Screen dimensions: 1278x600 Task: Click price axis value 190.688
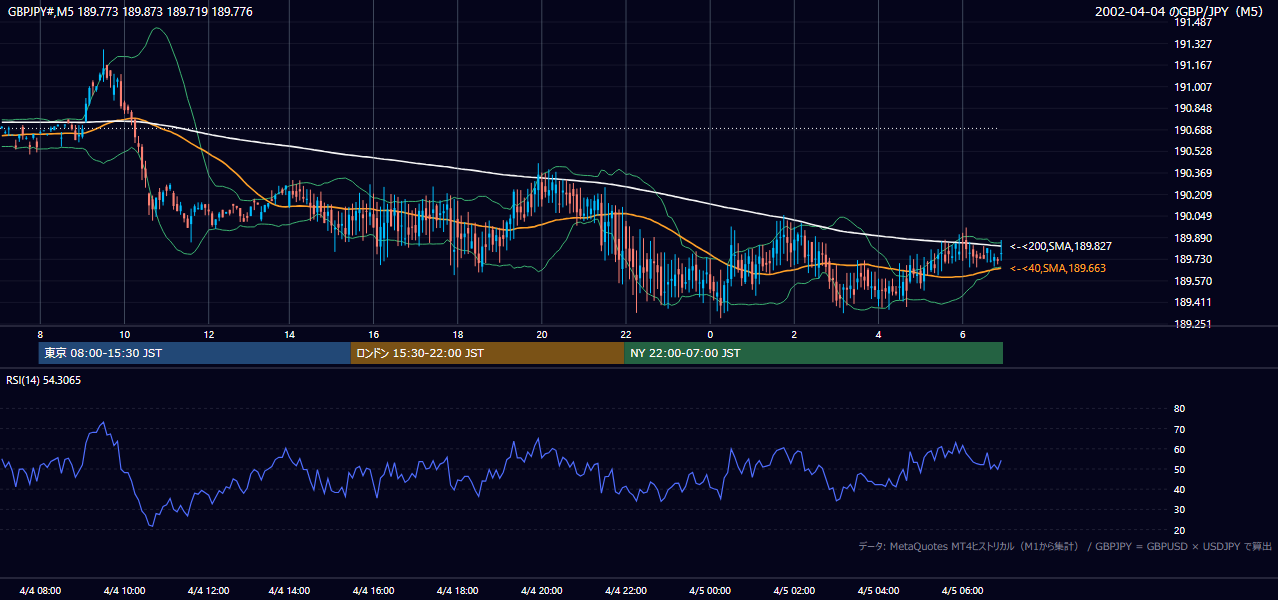(1193, 130)
